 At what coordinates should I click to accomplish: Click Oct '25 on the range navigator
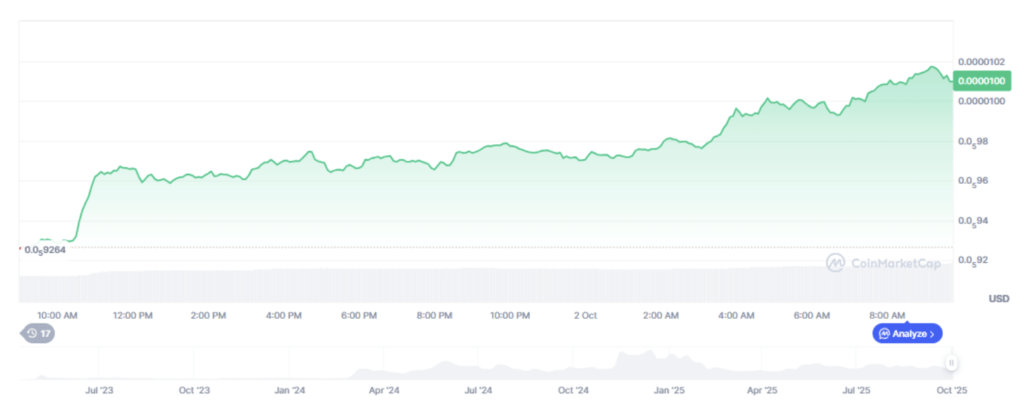coord(953,390)
